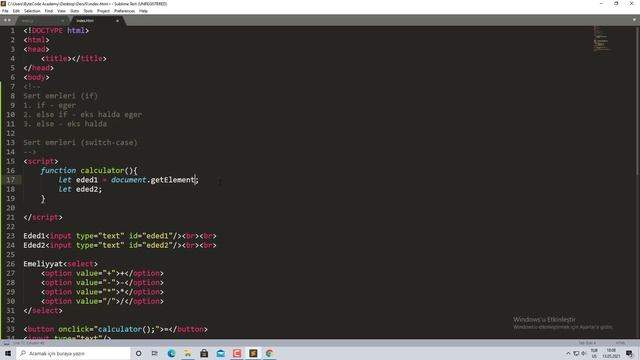The width and height of the screenshot is (640, 360).
Task: Click the opening script tag on line 15
Action: click(x=41, y=161)
